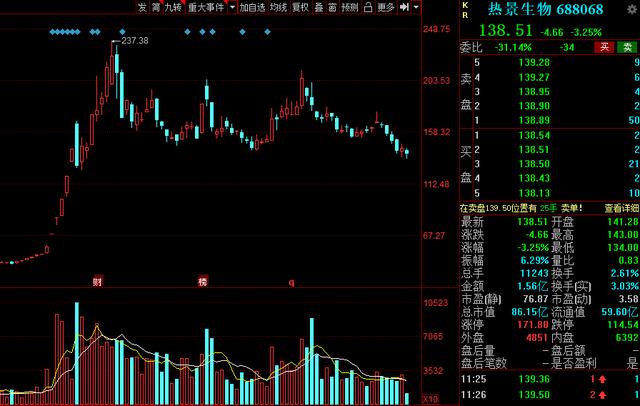
Task: Toggle the padlock lock icon
Action: pyautogui.click(x=368, y=7)
